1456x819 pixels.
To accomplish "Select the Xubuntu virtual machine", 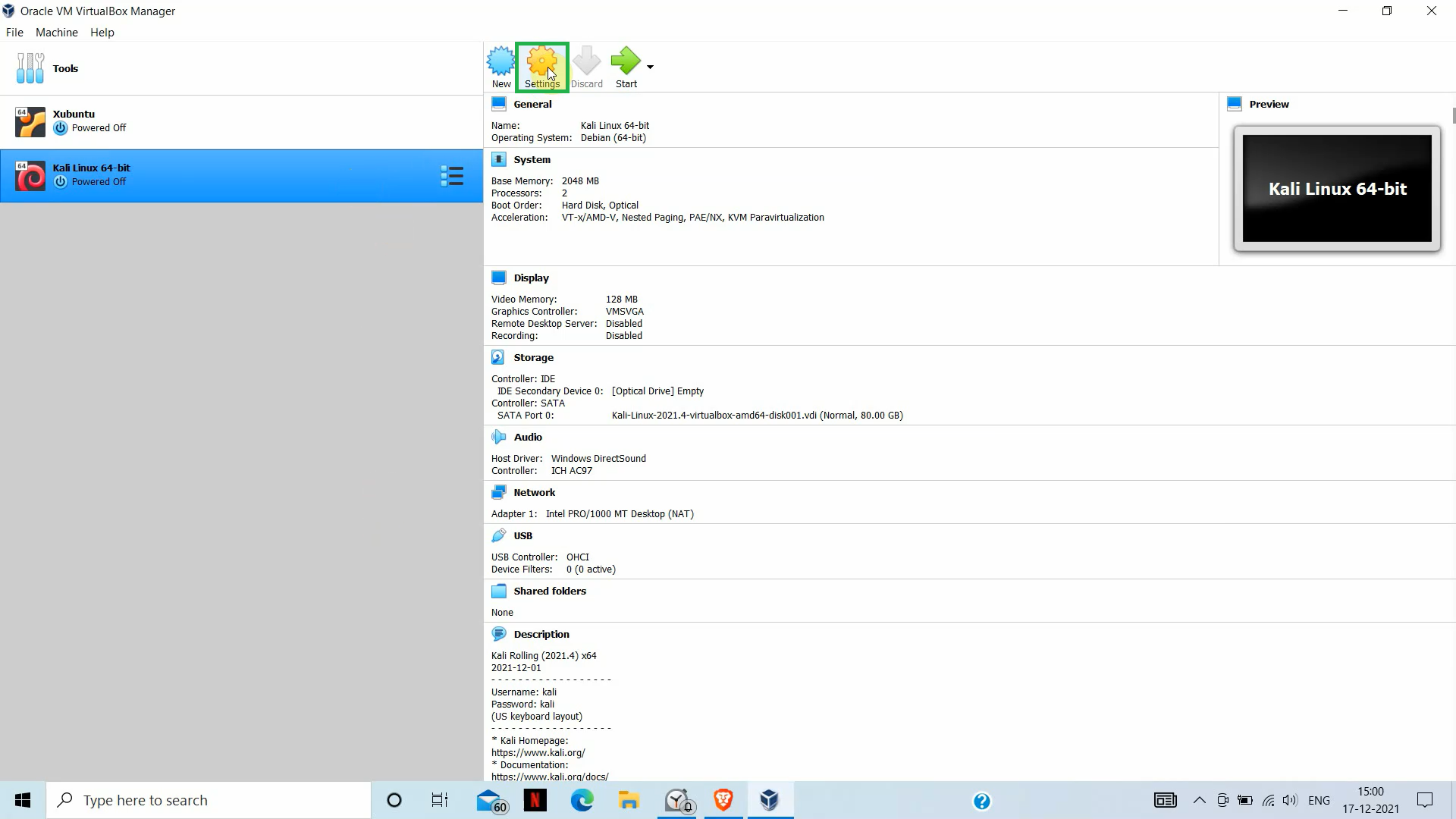I will coord(74,121).
